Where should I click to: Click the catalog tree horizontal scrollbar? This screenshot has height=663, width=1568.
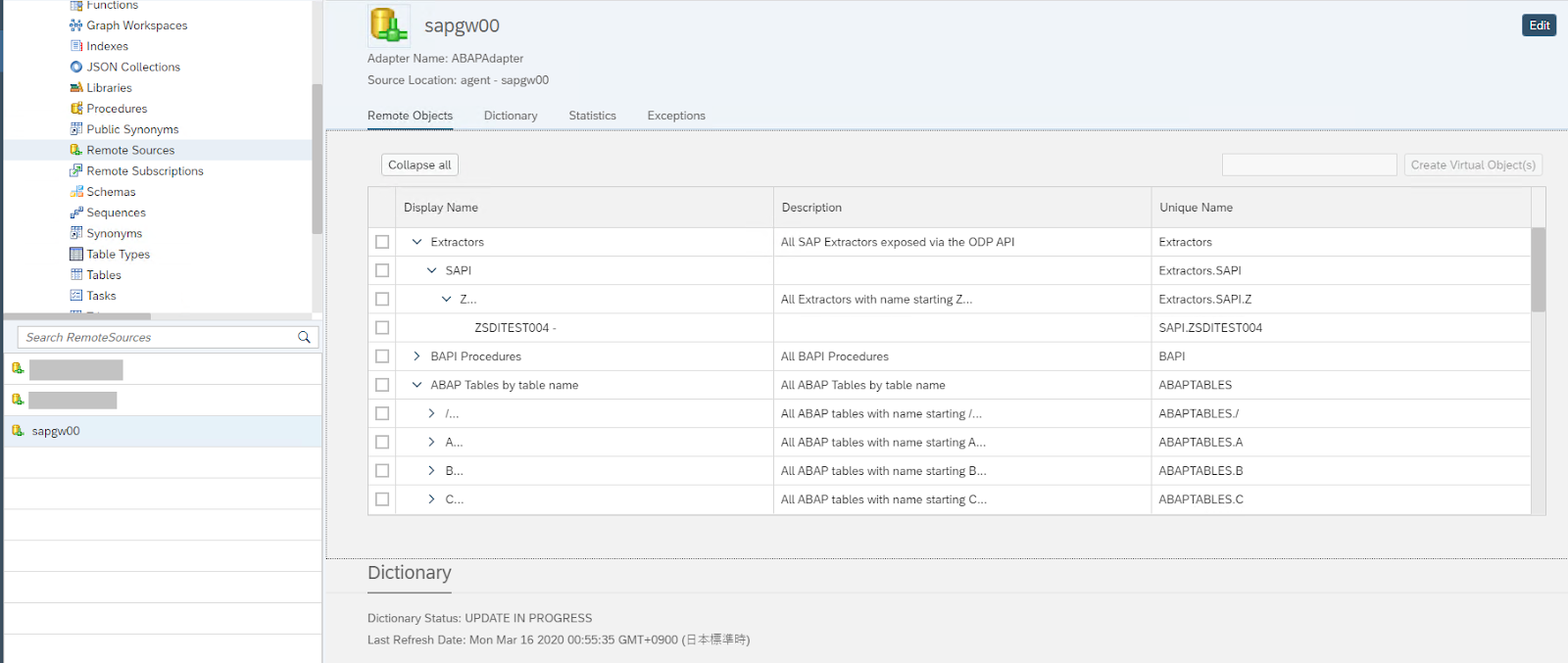[77, 316]
